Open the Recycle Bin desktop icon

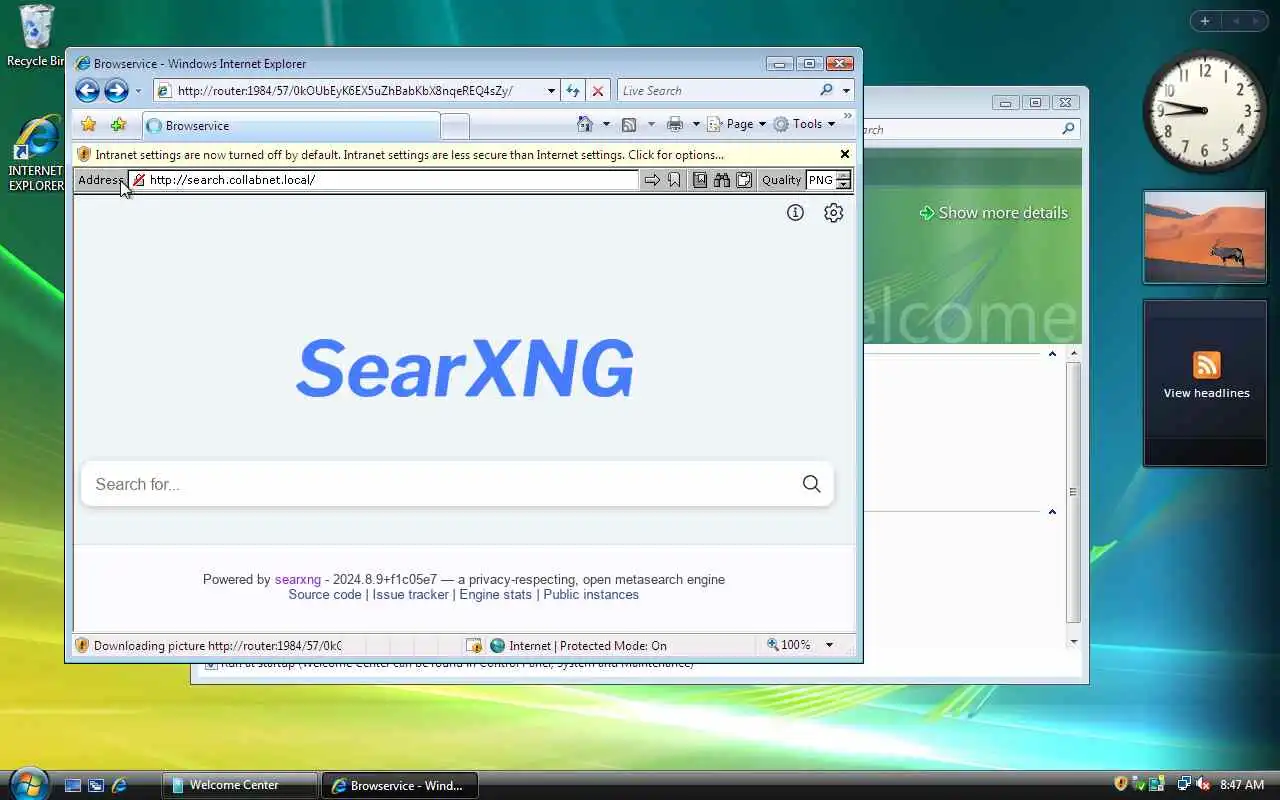click(x=37, y=36)
